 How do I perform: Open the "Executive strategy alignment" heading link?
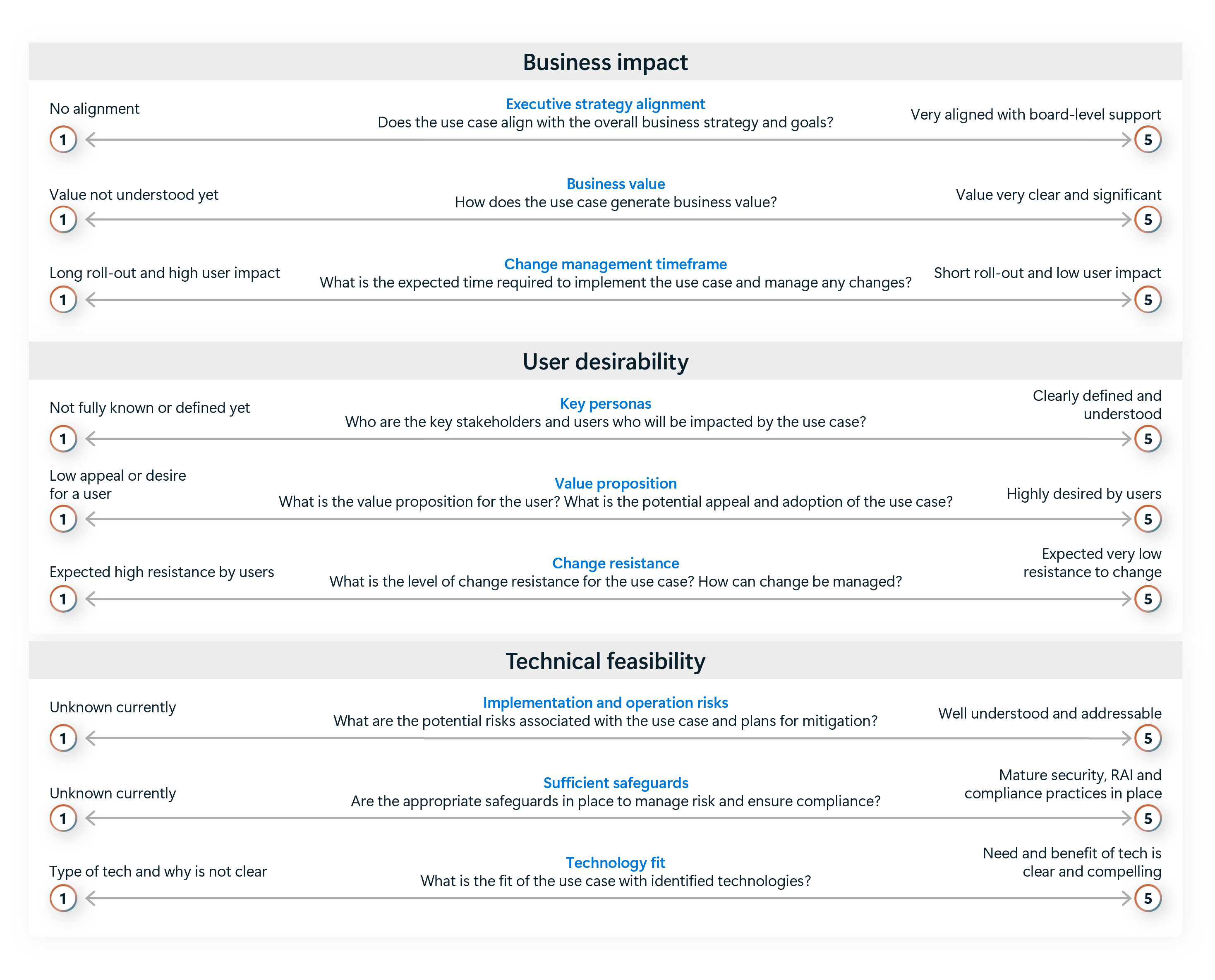[x=605, y=104]
